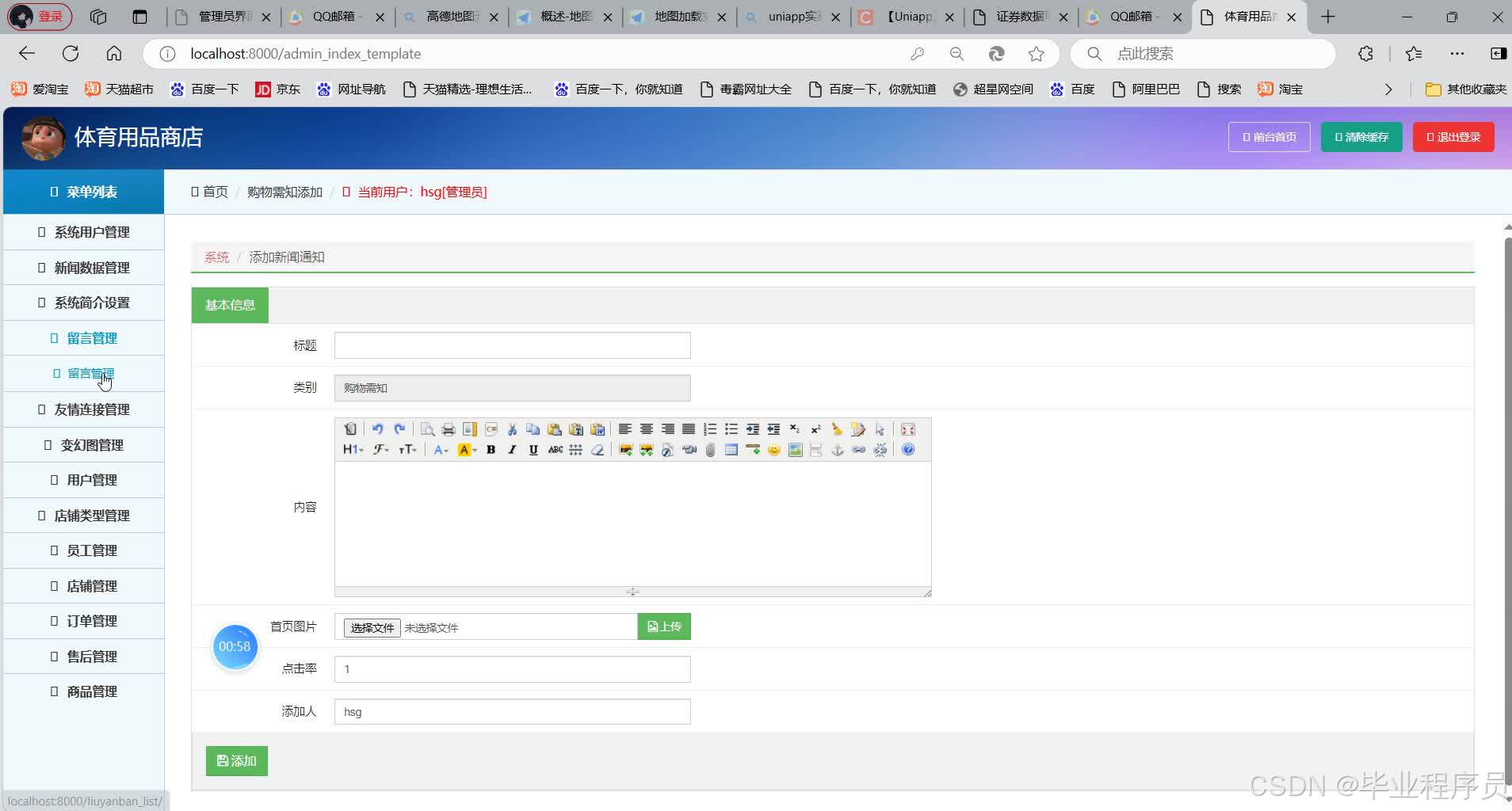Toggle italic formatting in editor
Image resolution: width=1512 pixels, height=811 pixels.
click(x=512, y=450)
